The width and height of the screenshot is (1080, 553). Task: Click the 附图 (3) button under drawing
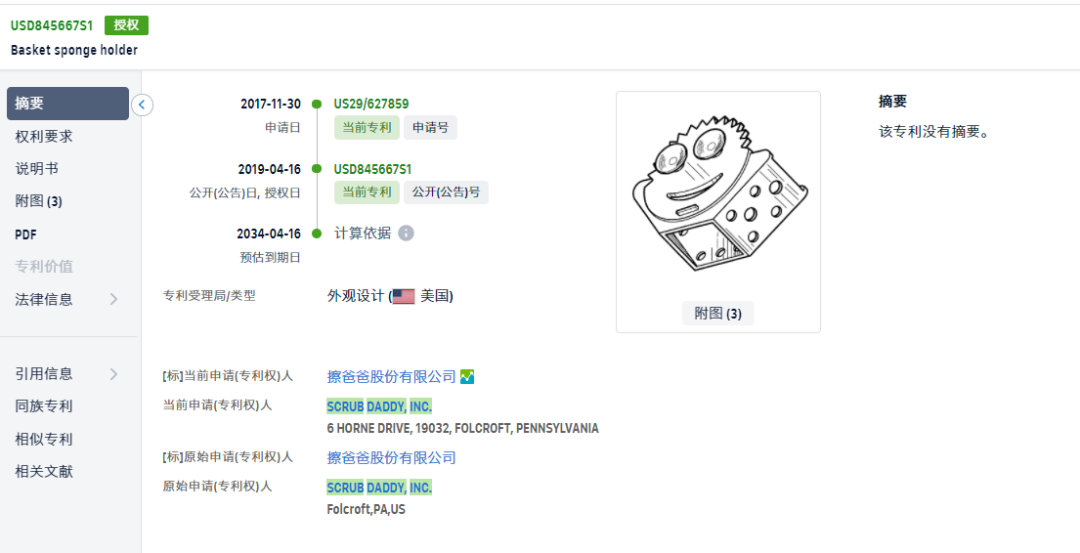pyautogui.click(x=718, y=313)
